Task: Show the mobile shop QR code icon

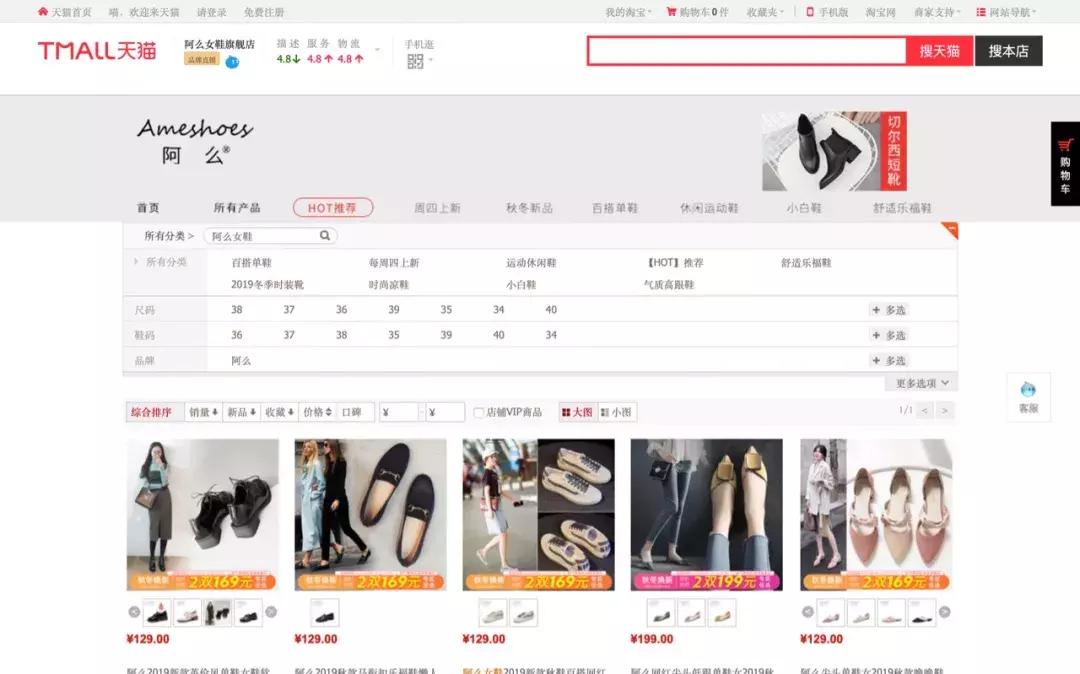Action: pyautogui.click(x=415, y=61)
